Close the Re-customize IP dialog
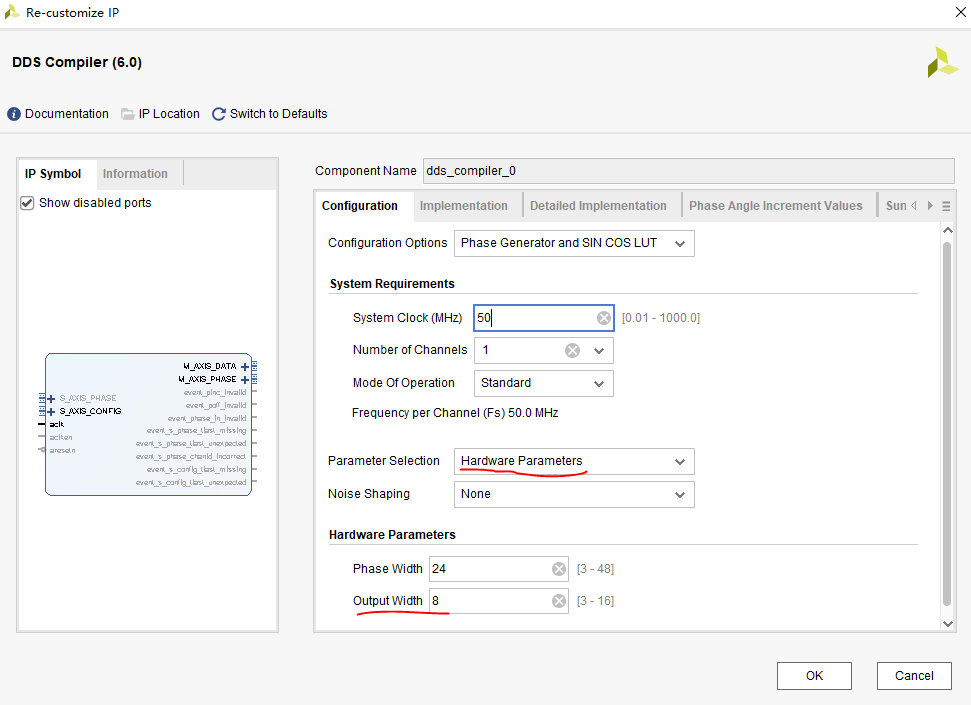The image size is (971, 705). click(960, 12)
